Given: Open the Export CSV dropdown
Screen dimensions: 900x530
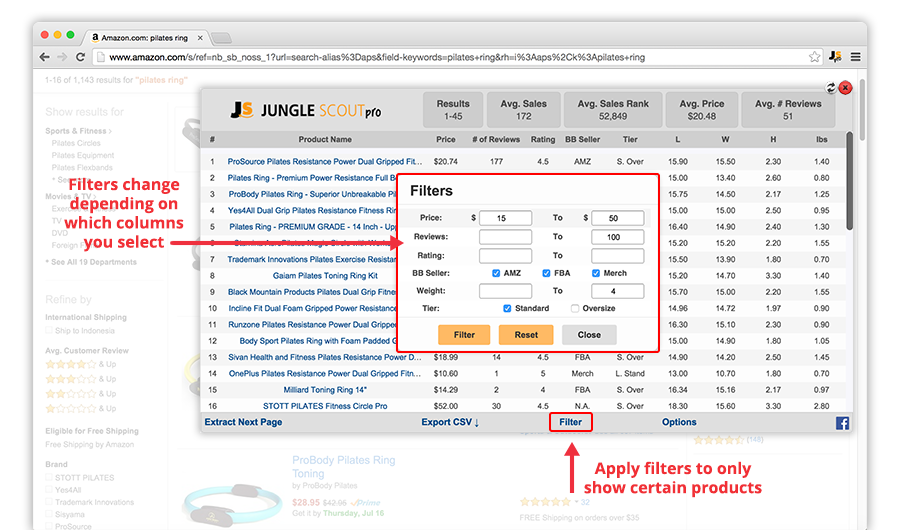Looking at the screenshot, I should click(450, 422).
